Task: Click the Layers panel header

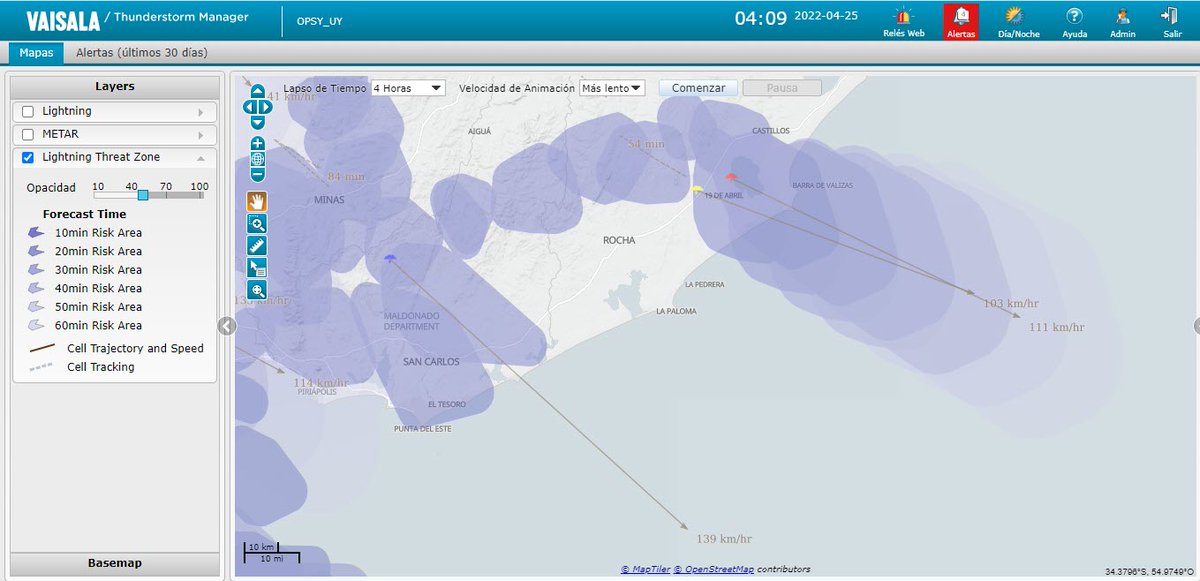Action: click(115, 86)
